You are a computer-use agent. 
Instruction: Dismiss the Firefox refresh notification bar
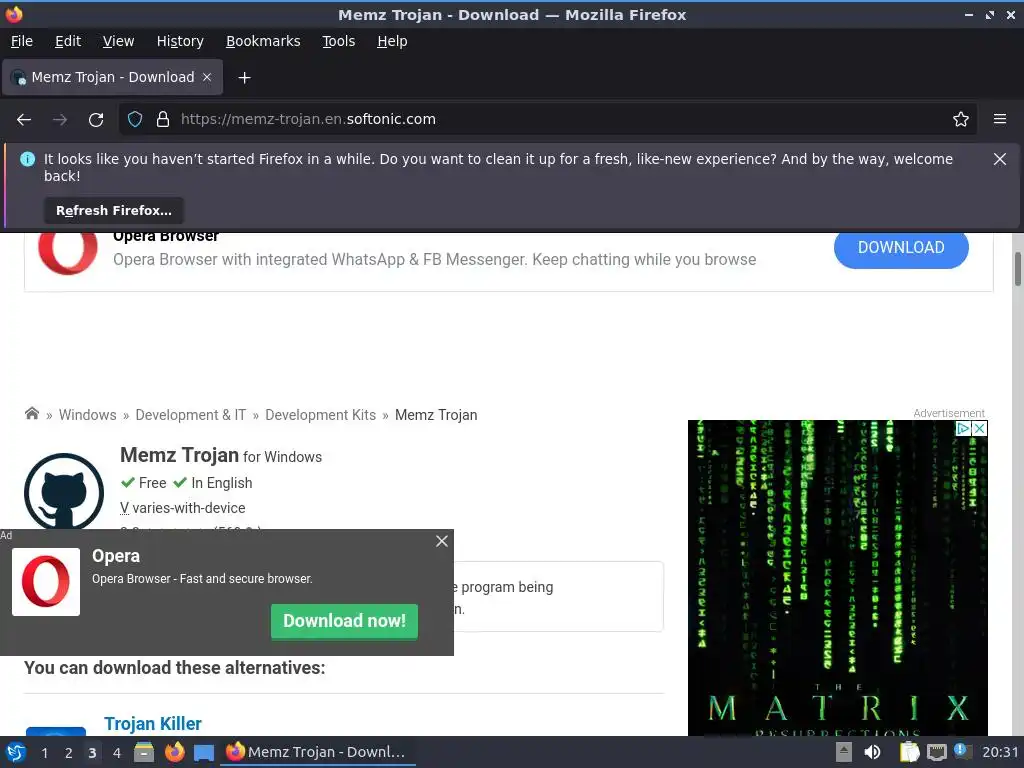coord(1000,159)
